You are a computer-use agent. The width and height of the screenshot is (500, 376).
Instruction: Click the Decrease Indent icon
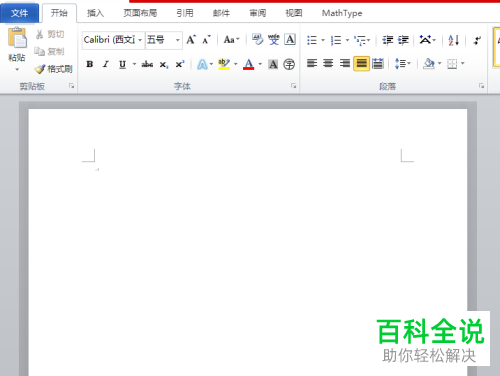tap(387, 40)
